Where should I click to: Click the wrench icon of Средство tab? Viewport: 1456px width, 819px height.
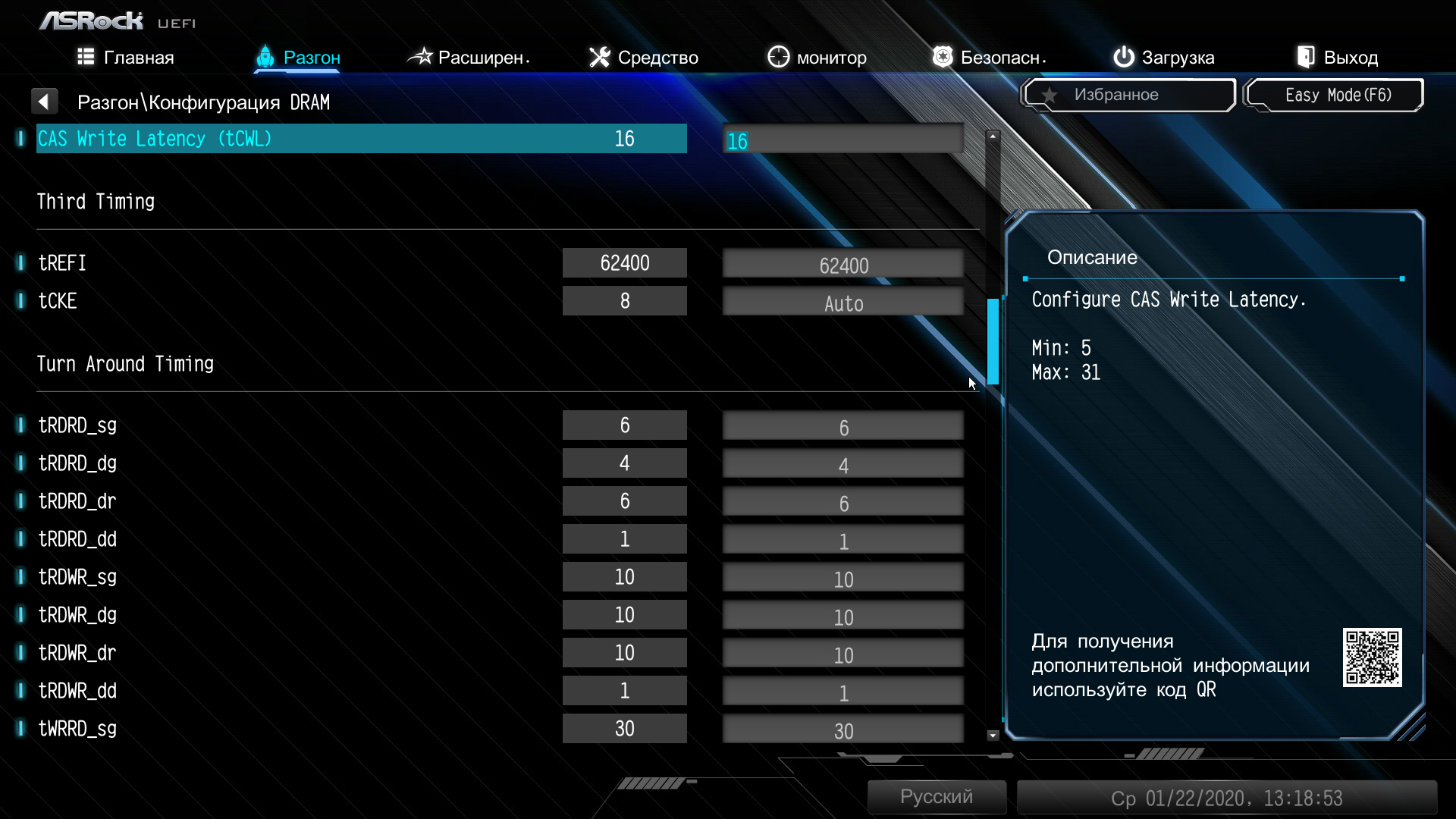pos(599,57)
